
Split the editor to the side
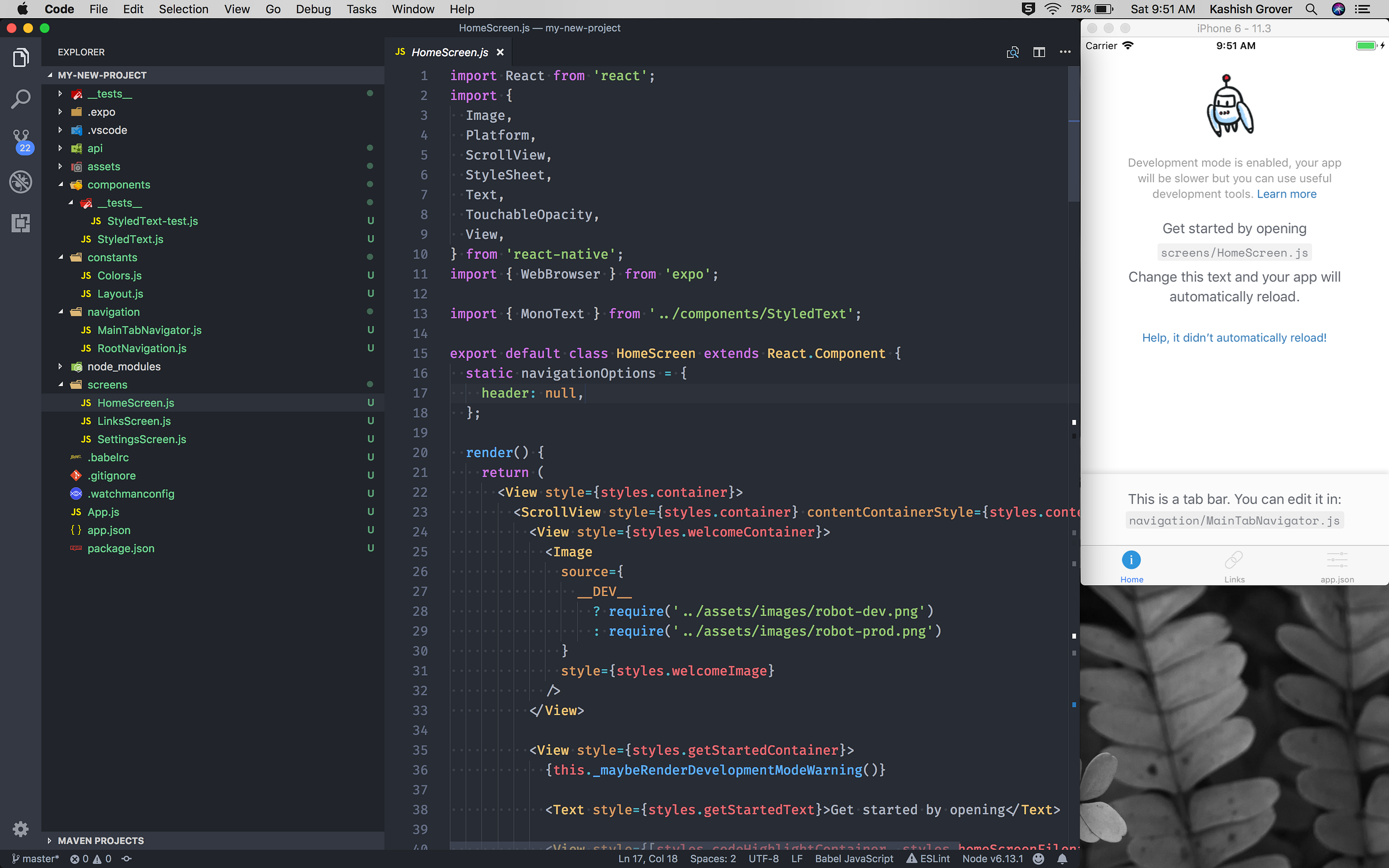click(x=1039, y=52)
